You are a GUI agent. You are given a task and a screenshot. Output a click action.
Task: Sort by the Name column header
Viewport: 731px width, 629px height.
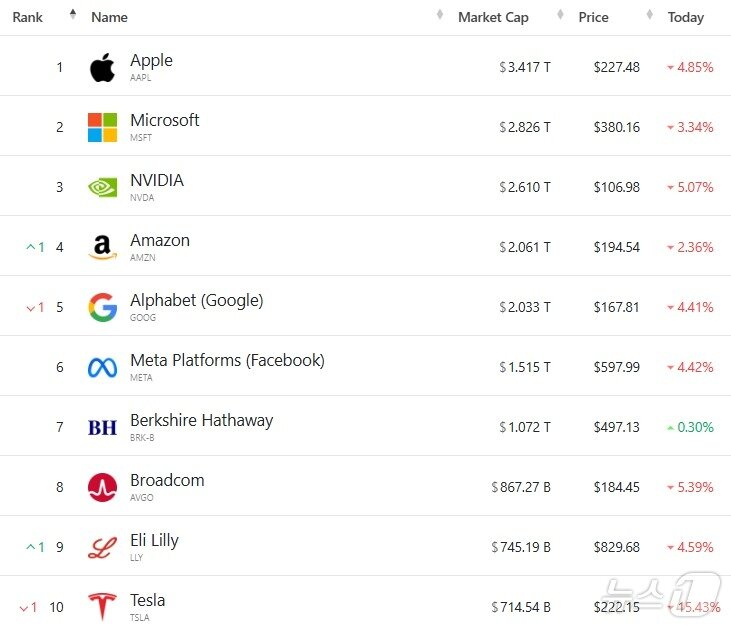tap(109, 17)
